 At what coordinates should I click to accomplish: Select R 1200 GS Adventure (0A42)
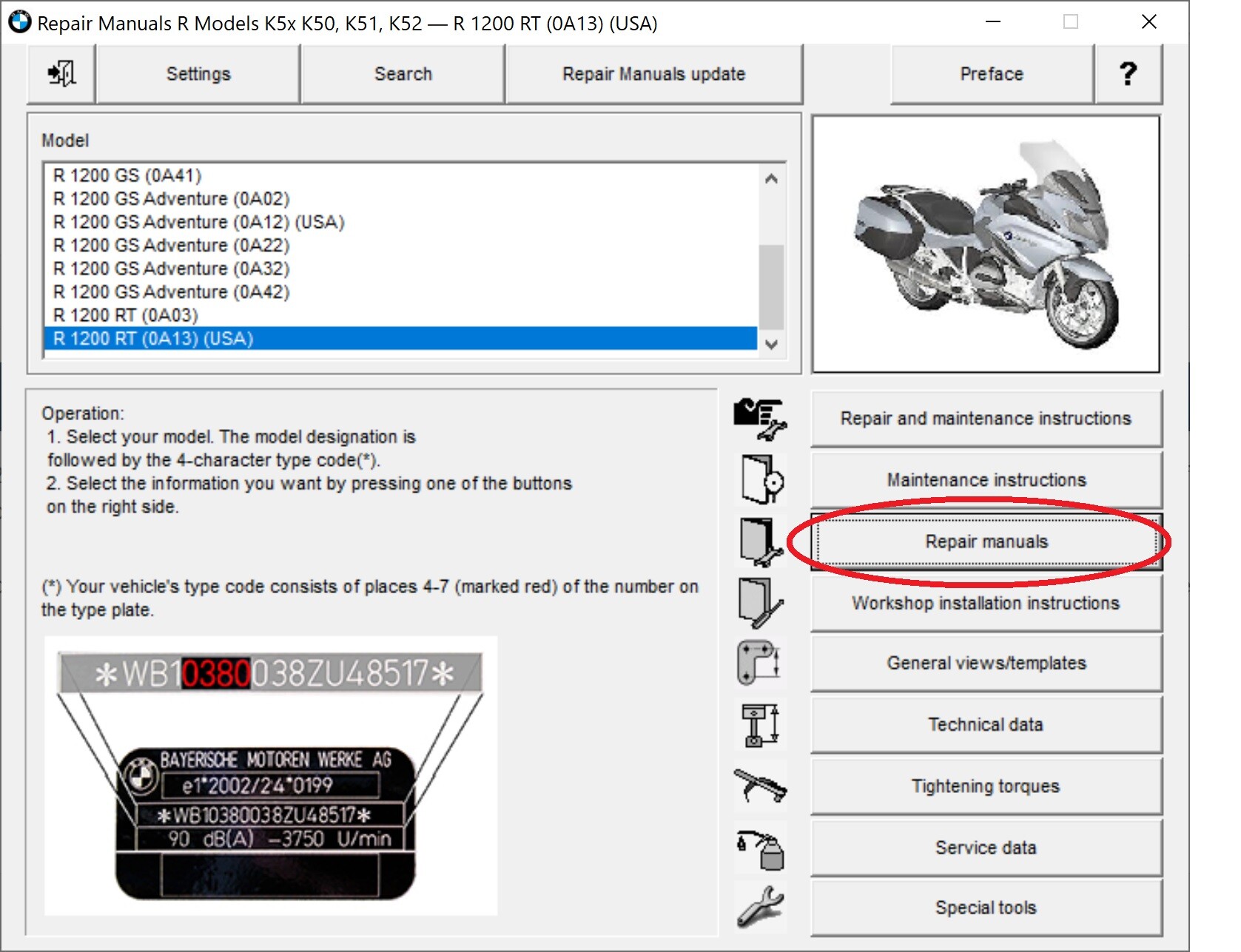pyautogui.click(x=400, y=292)
